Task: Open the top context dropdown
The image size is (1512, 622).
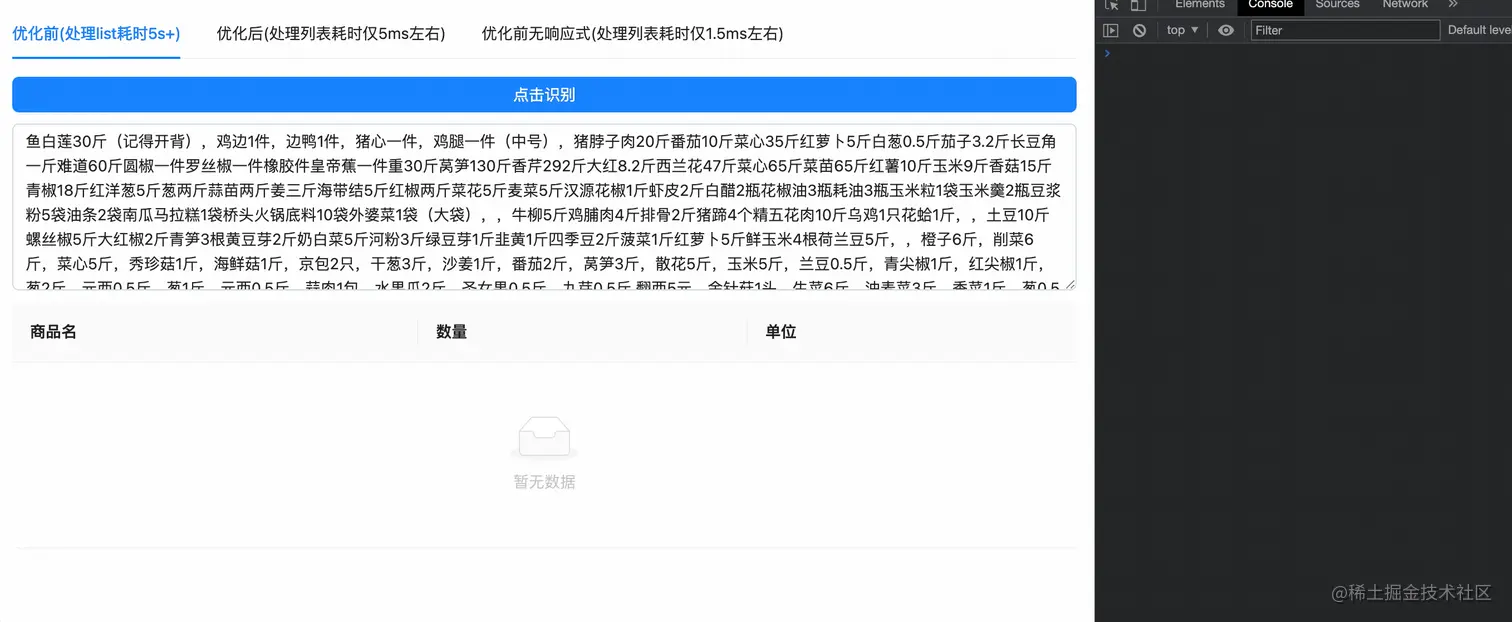Action: (1182, 30)
